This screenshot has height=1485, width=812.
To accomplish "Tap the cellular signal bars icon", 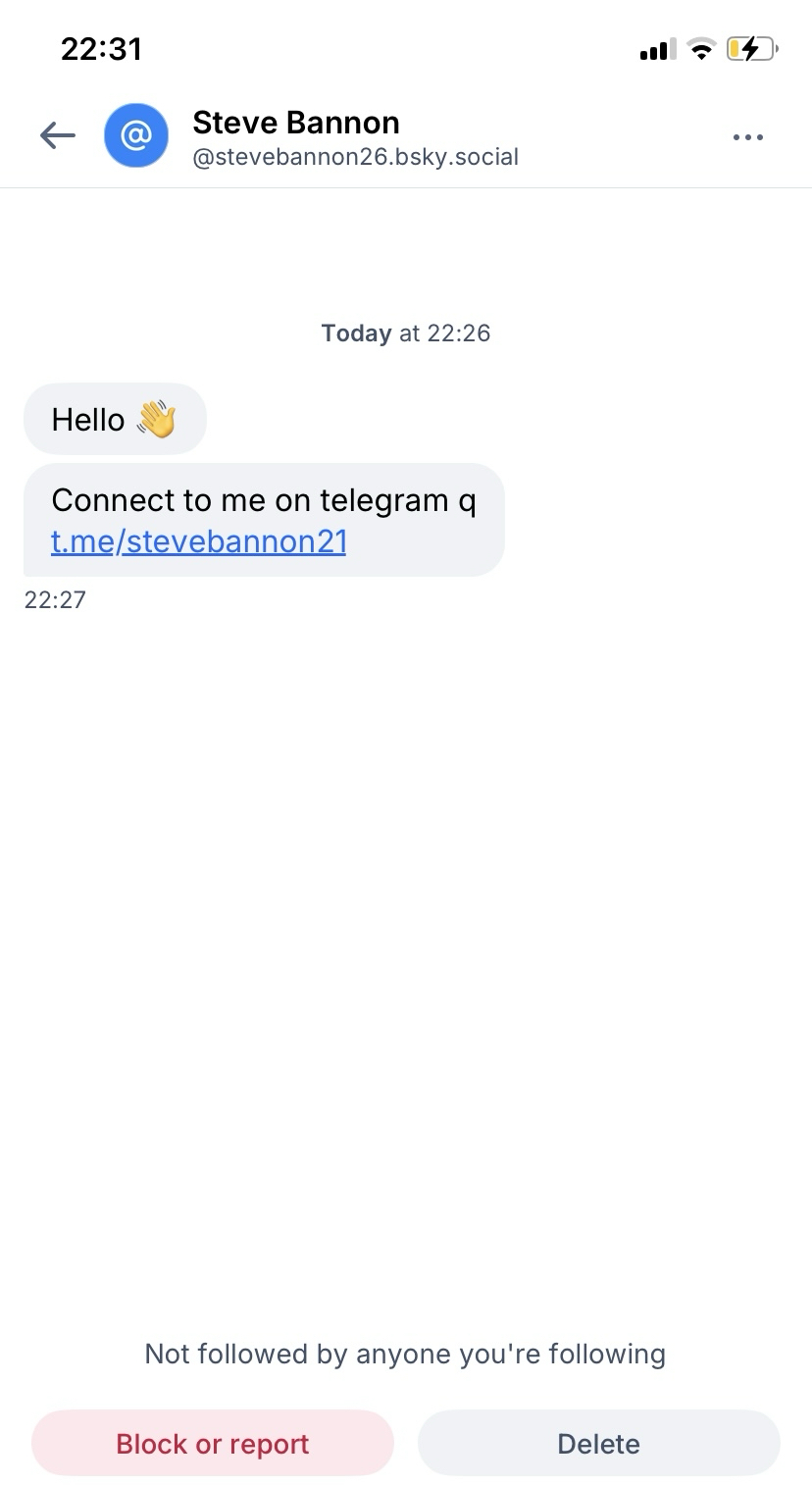I will 657,49.
